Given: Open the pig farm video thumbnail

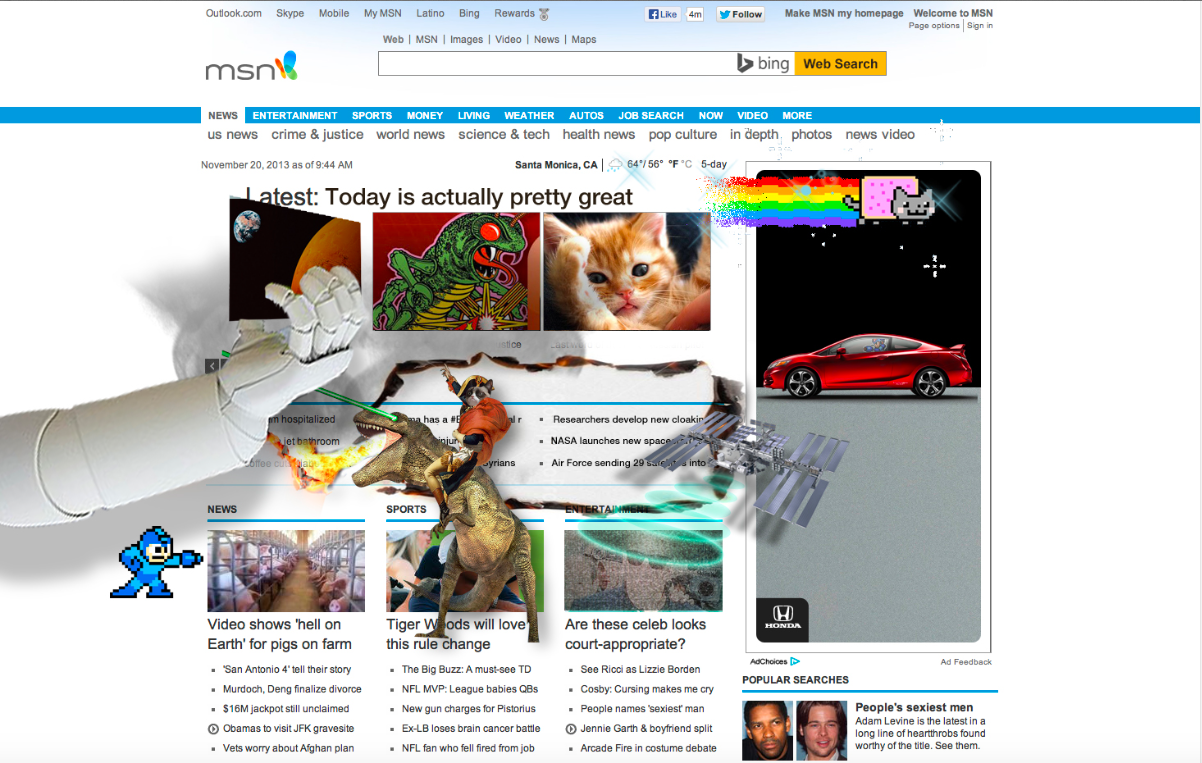Looking at the screenshot, I should (286, 570).
